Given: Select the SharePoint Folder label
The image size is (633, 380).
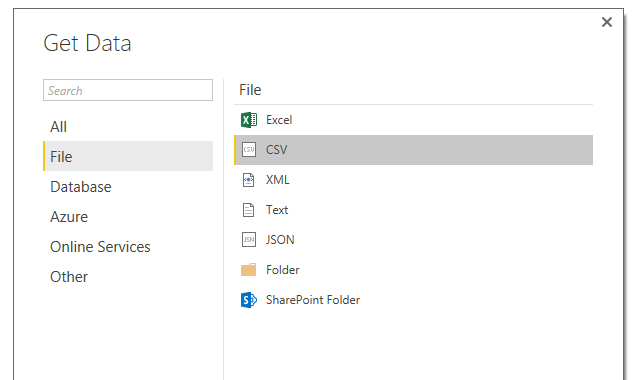Looking at the screenshot, I should pyautogui.click(x=313, y=300).
